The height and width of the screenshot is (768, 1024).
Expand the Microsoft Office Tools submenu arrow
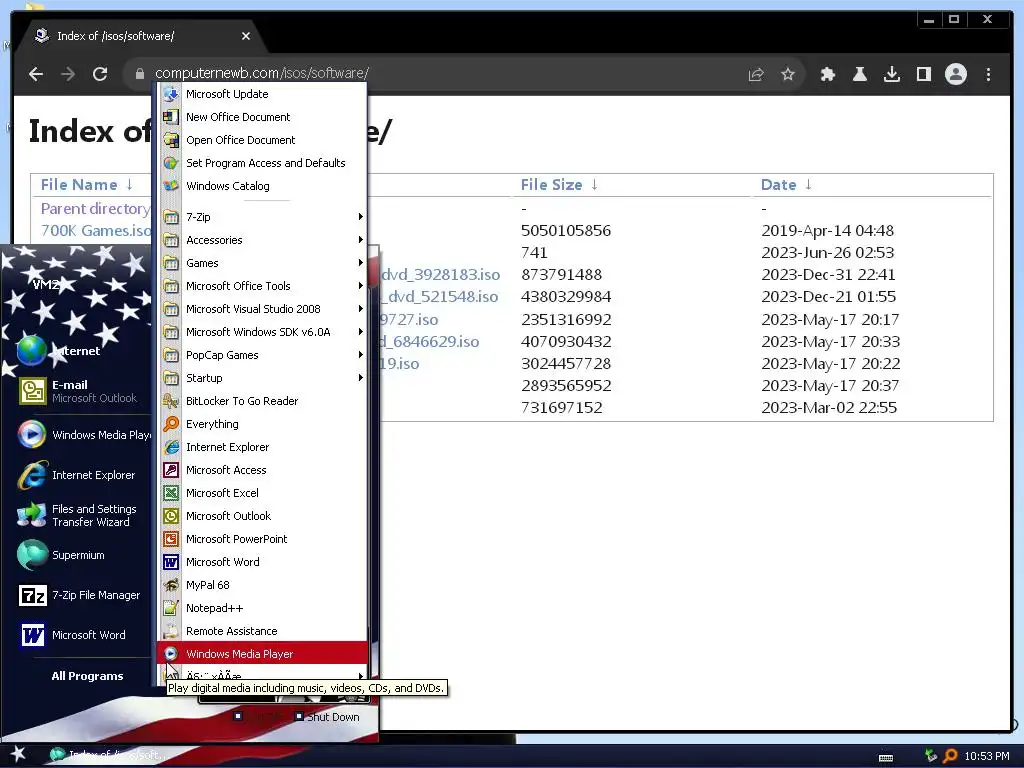[360, 286]
